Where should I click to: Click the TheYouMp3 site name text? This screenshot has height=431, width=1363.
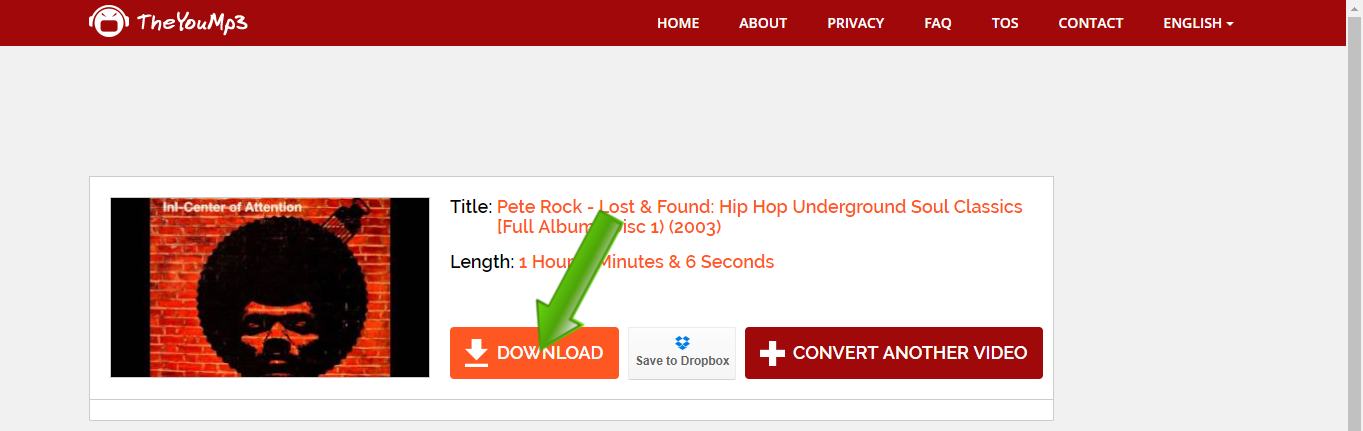click(x=192, y=22)
